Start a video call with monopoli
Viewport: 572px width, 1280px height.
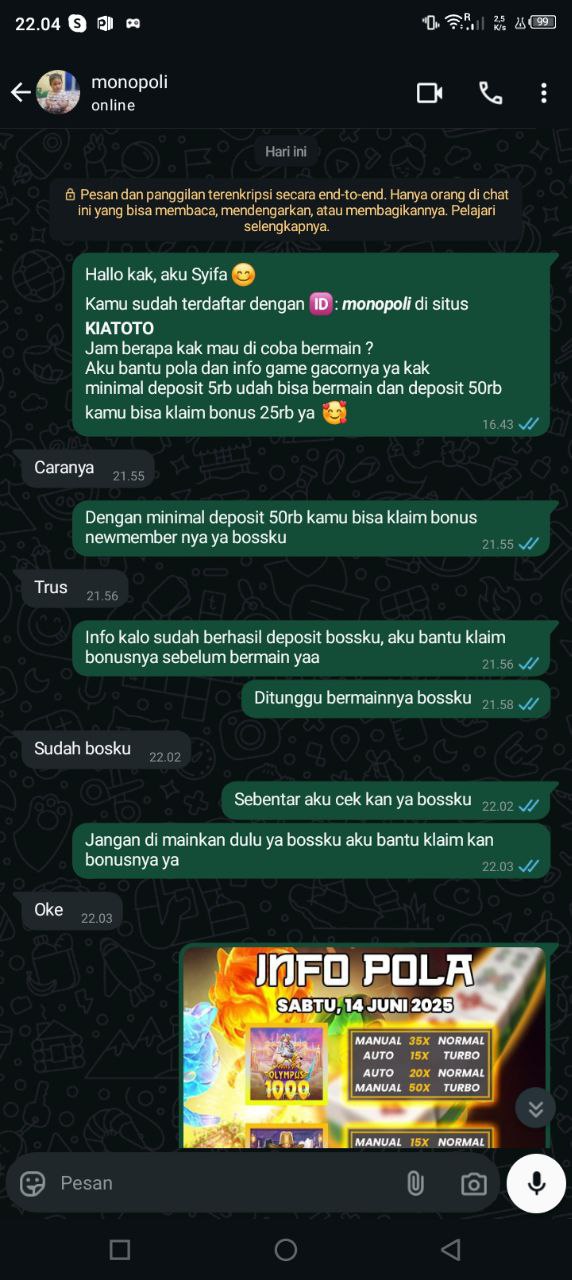point(430,93)
